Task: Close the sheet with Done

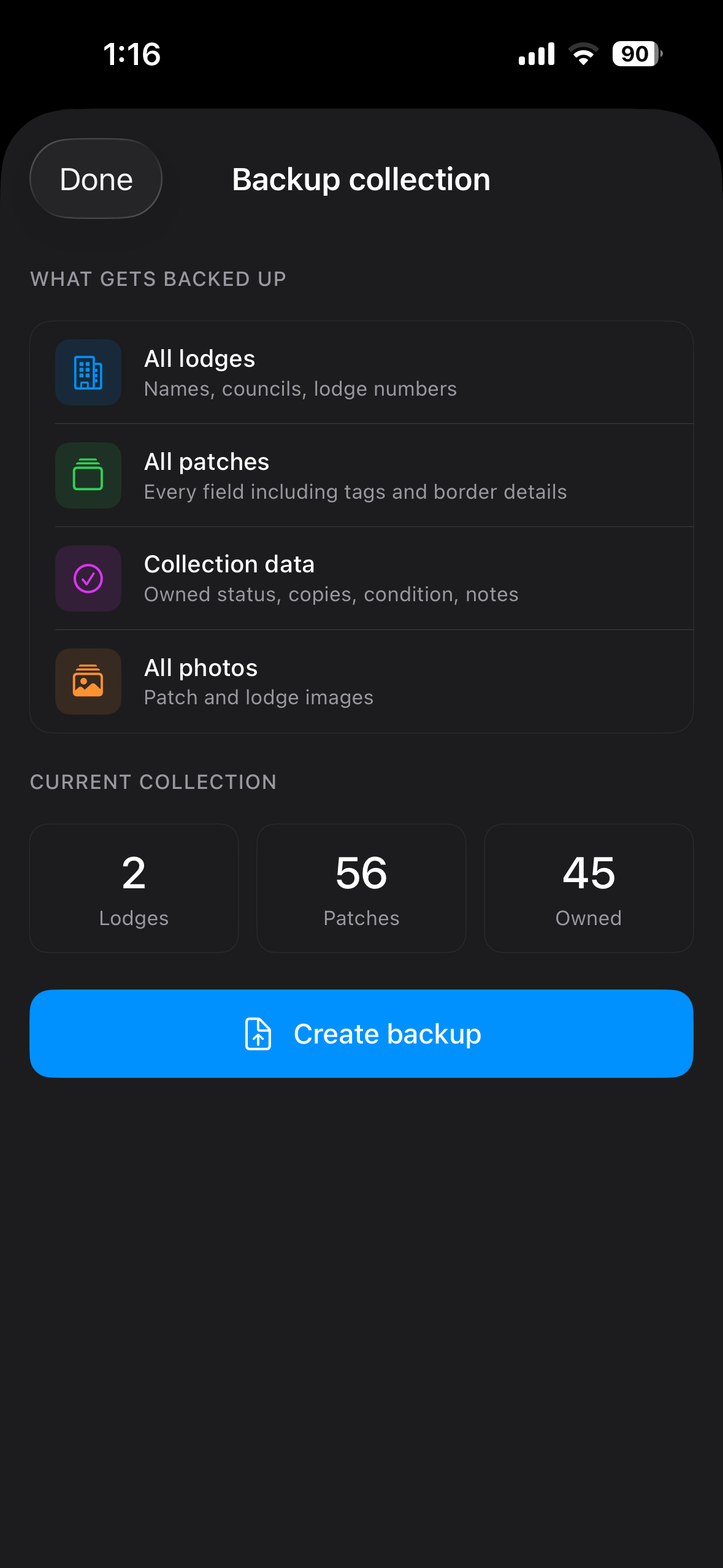Action: click(96, 179)
